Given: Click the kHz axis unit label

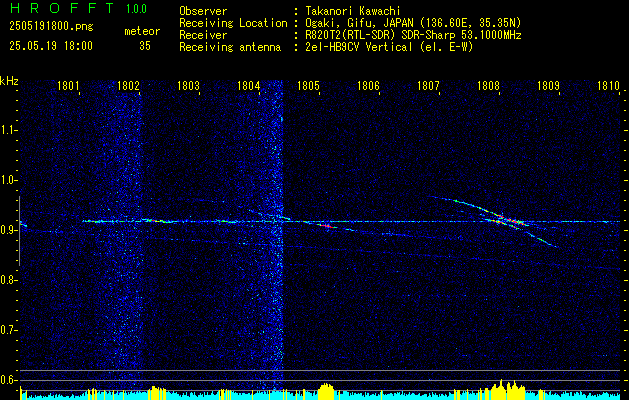Looking at the screenshot, I should 9,81.
